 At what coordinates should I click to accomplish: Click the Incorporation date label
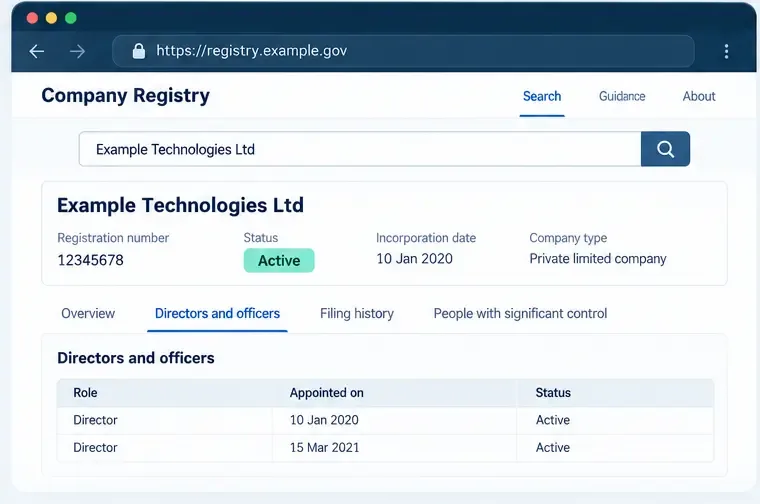point(426,238)
